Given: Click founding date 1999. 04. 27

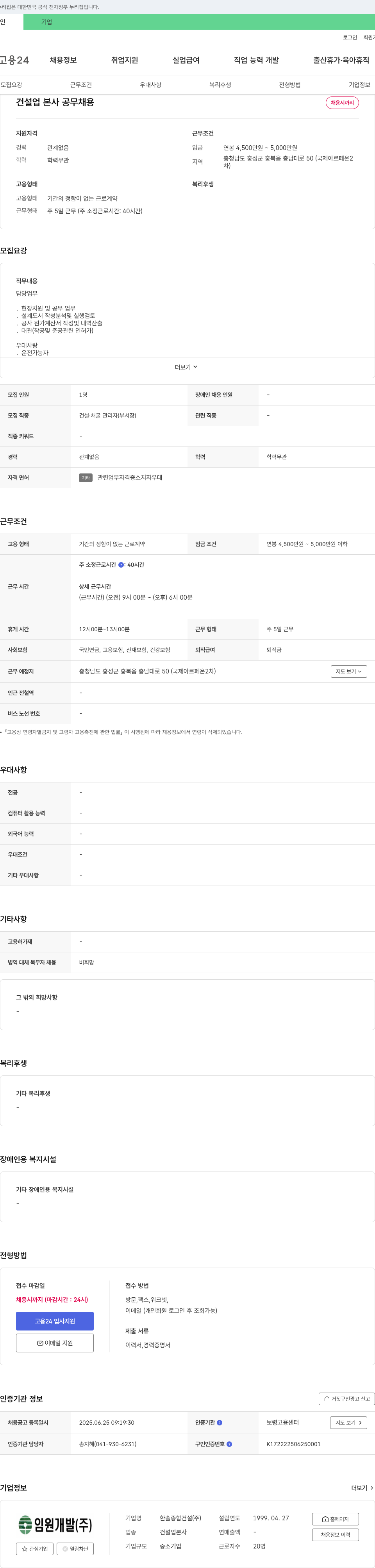Looking at the screenshot, I should (271, 1518).
